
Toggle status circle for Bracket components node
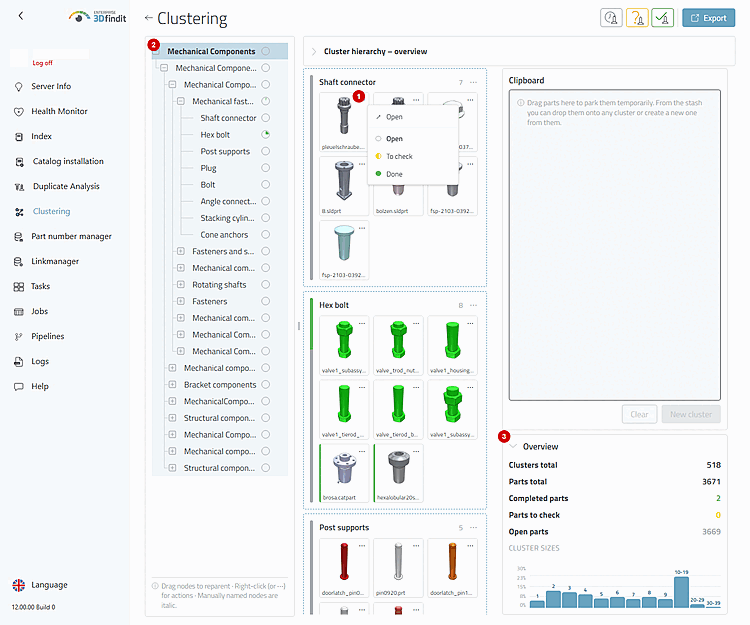pyautogui.click(x=265, y=384)
